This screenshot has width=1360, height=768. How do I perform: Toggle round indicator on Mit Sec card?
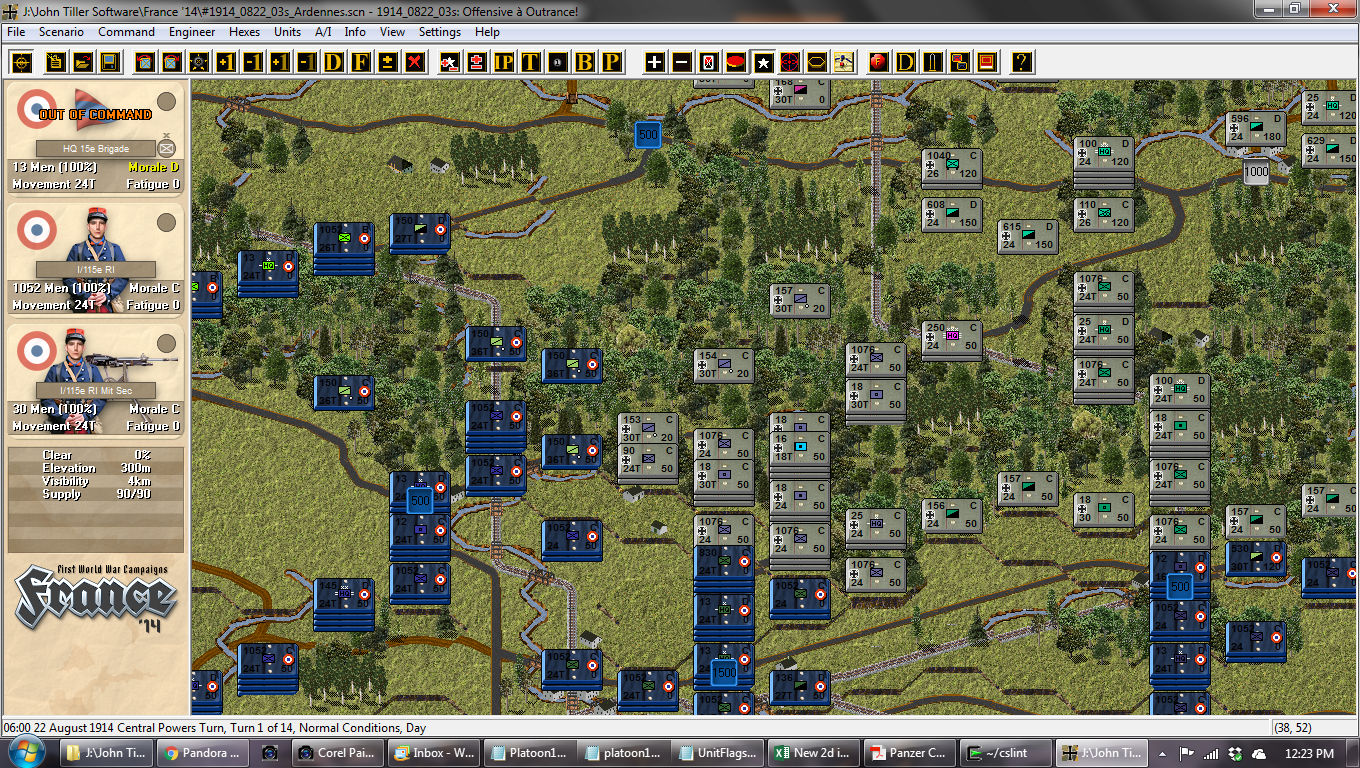[x=167, y=344]
